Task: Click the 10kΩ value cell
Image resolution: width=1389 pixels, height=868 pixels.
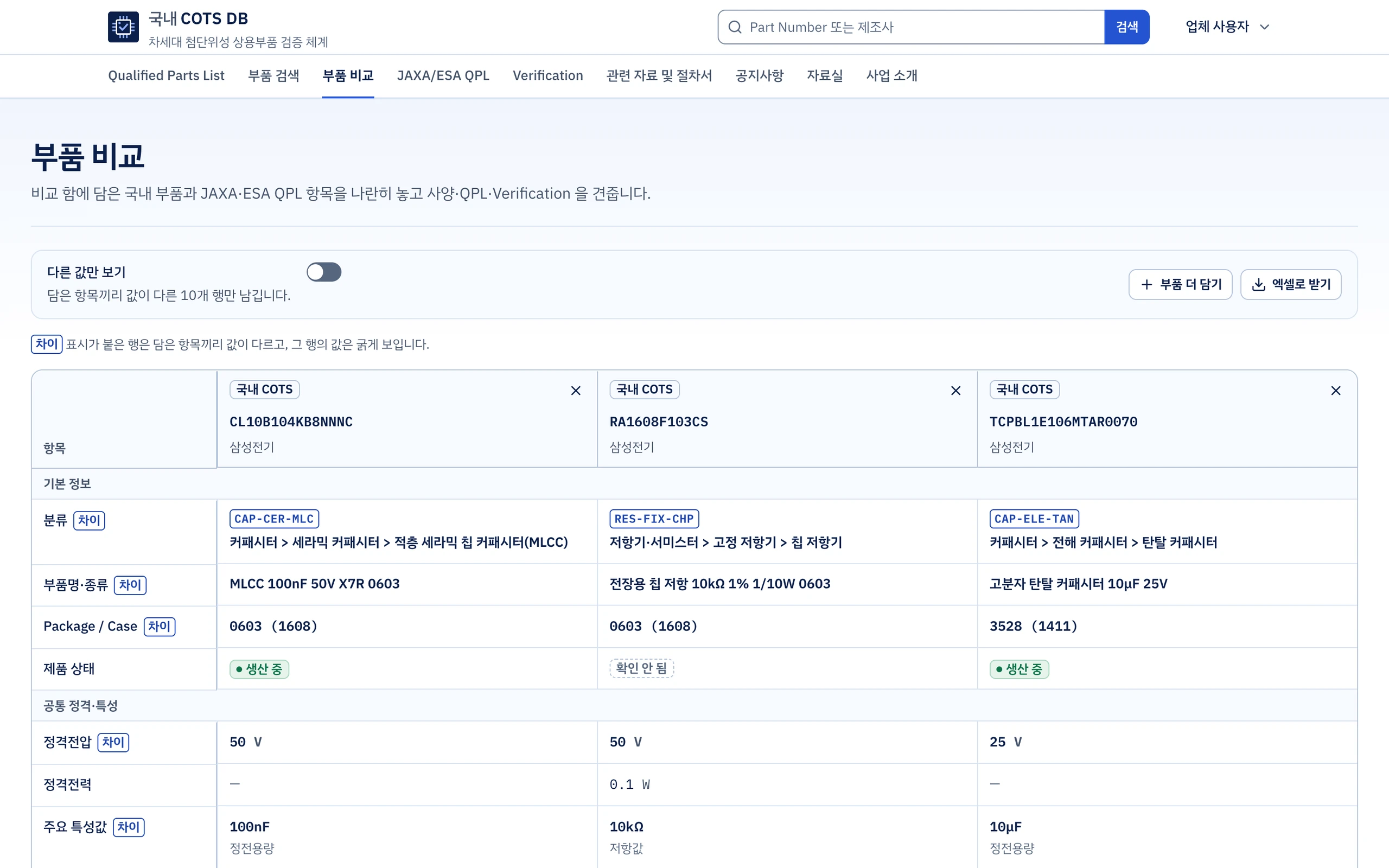Action: [x=626, y=827]
